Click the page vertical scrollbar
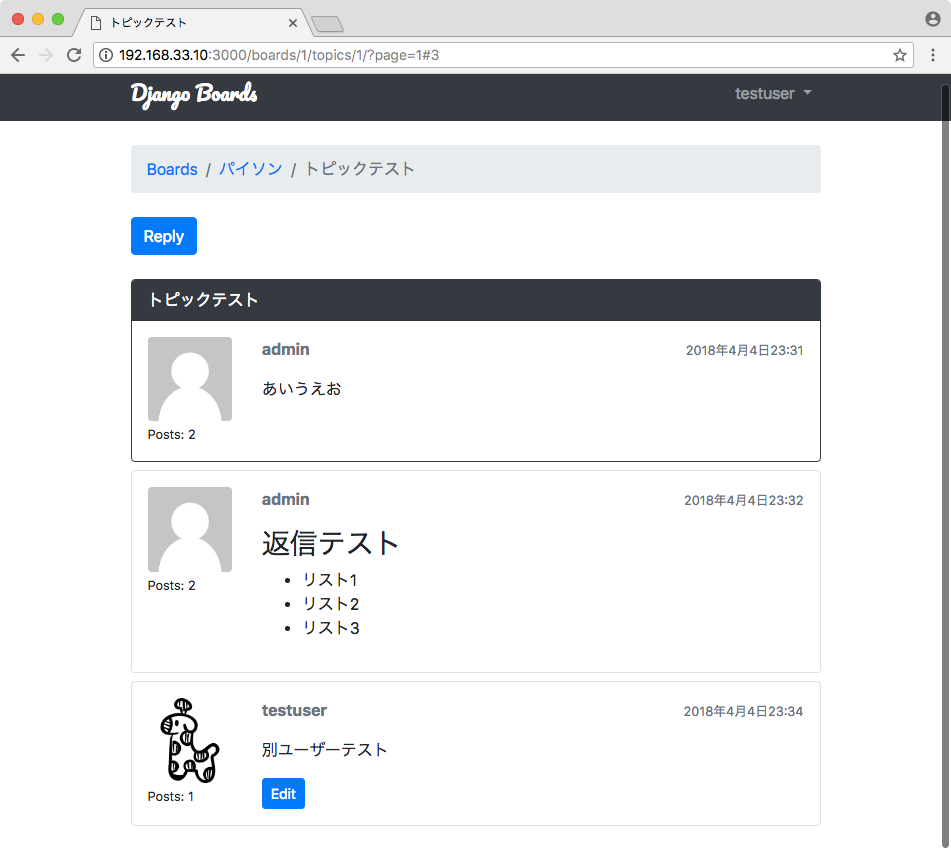This screenshot has width=951, height=850. click(945, 466)
